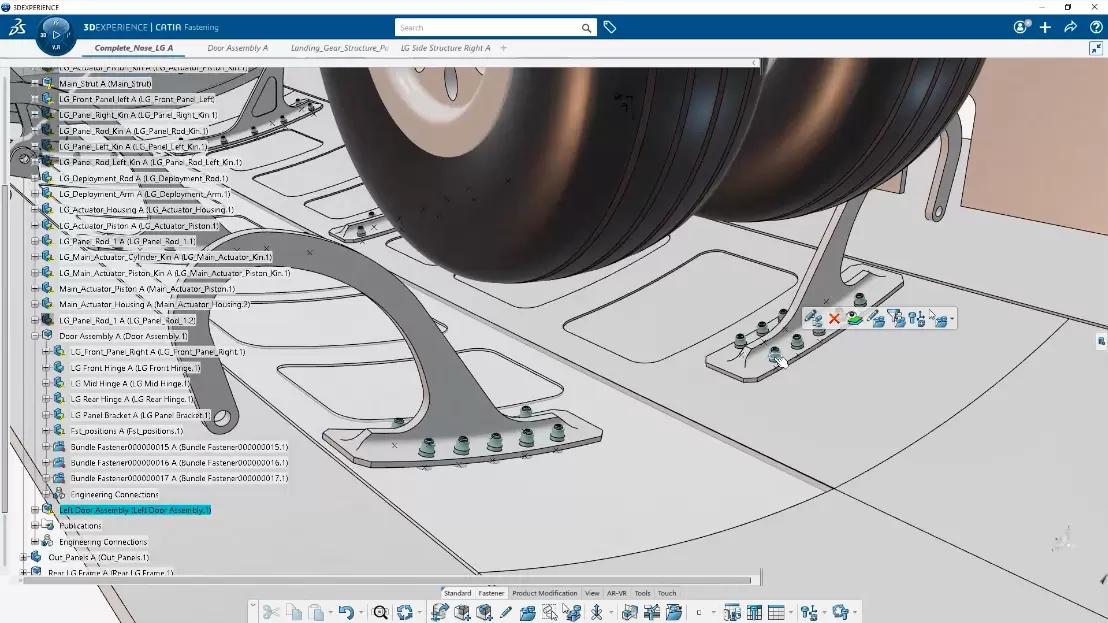
Task: Collapse the Door Assembly A tree node
Action: tap(34, 336)
